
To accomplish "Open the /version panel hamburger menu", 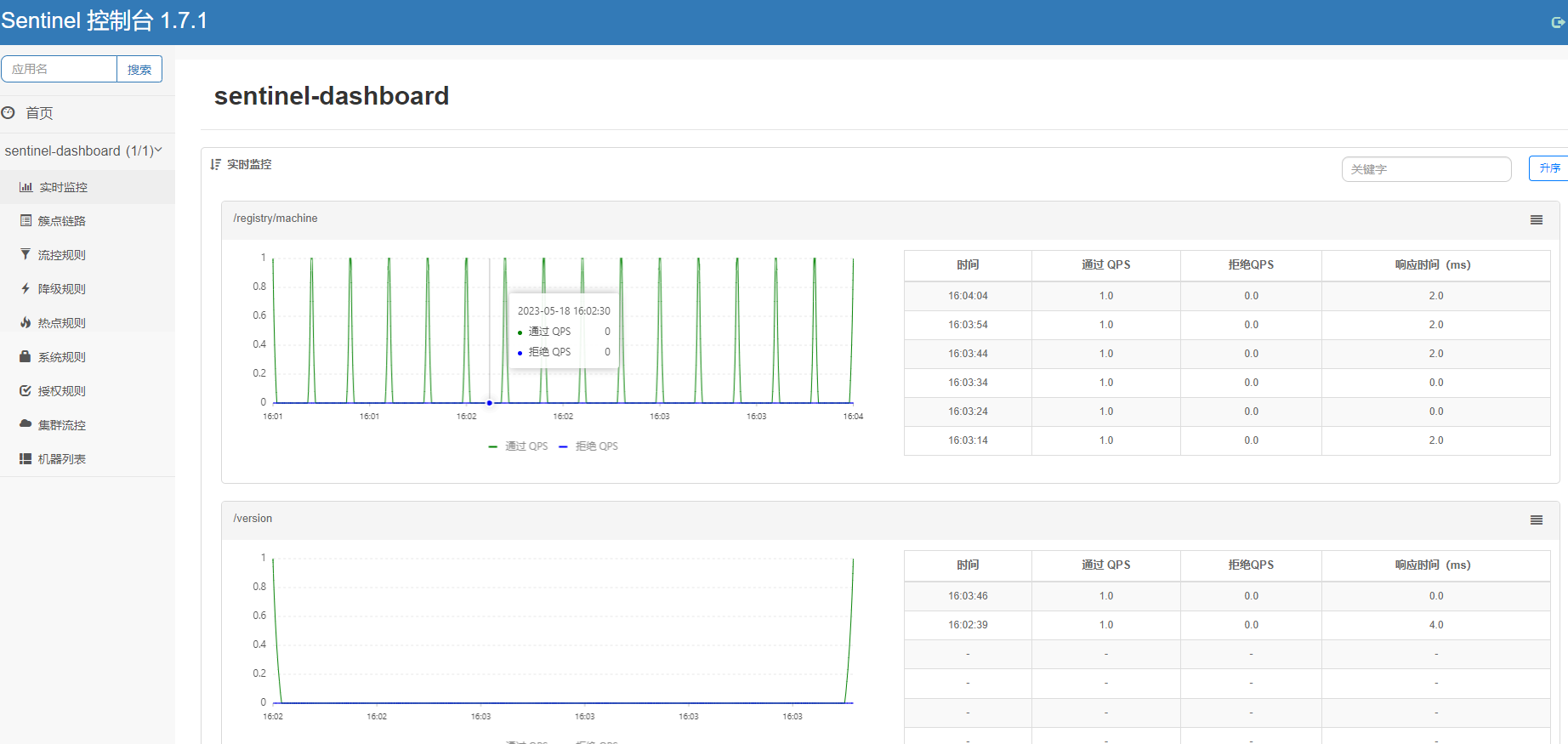I will click(1537, 520).
